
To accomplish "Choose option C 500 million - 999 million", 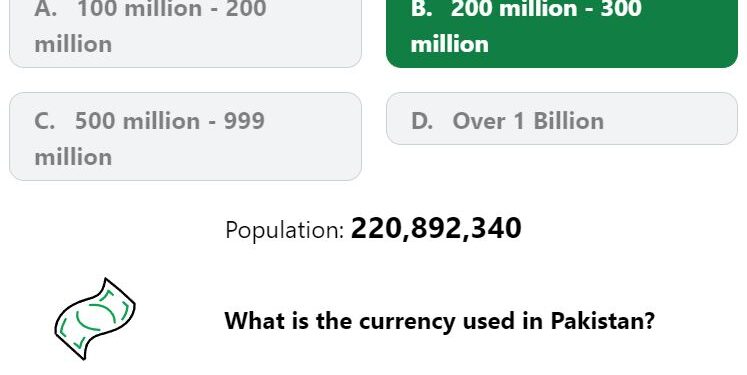I will 185,136.
